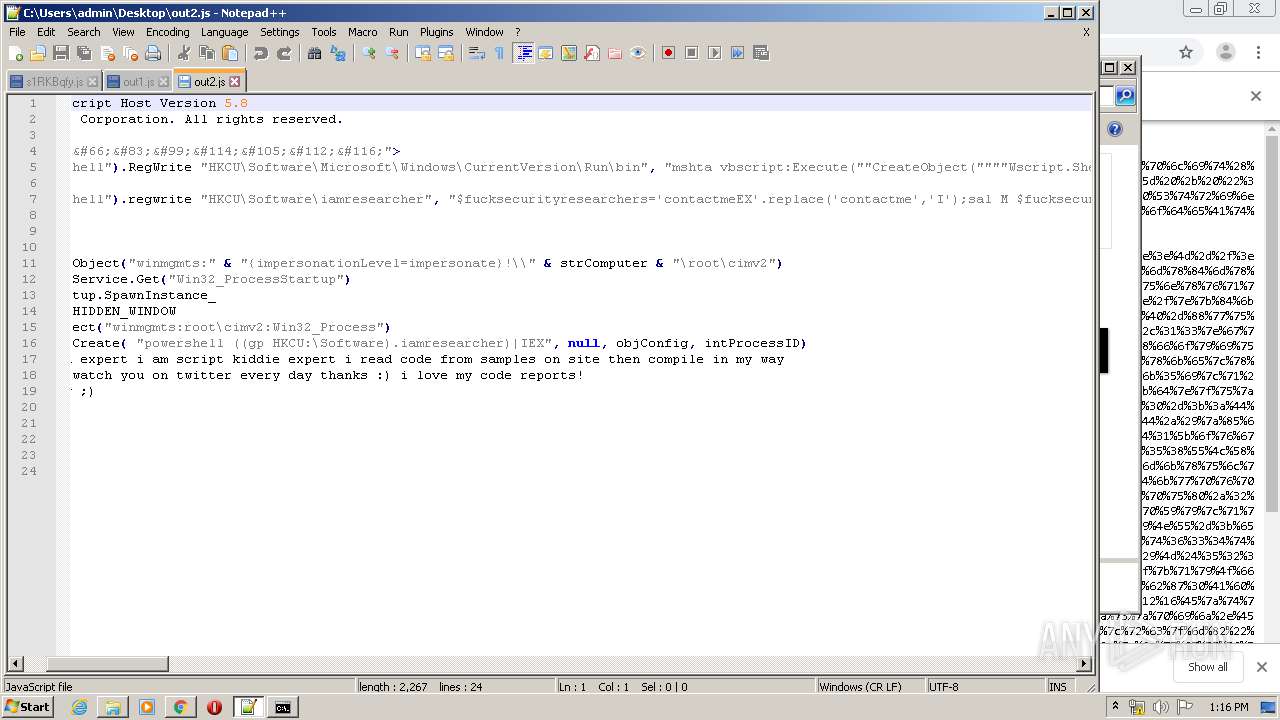Run macro multiple times
This screenshot has height=720, width=1280.
(x=737, y=53)
